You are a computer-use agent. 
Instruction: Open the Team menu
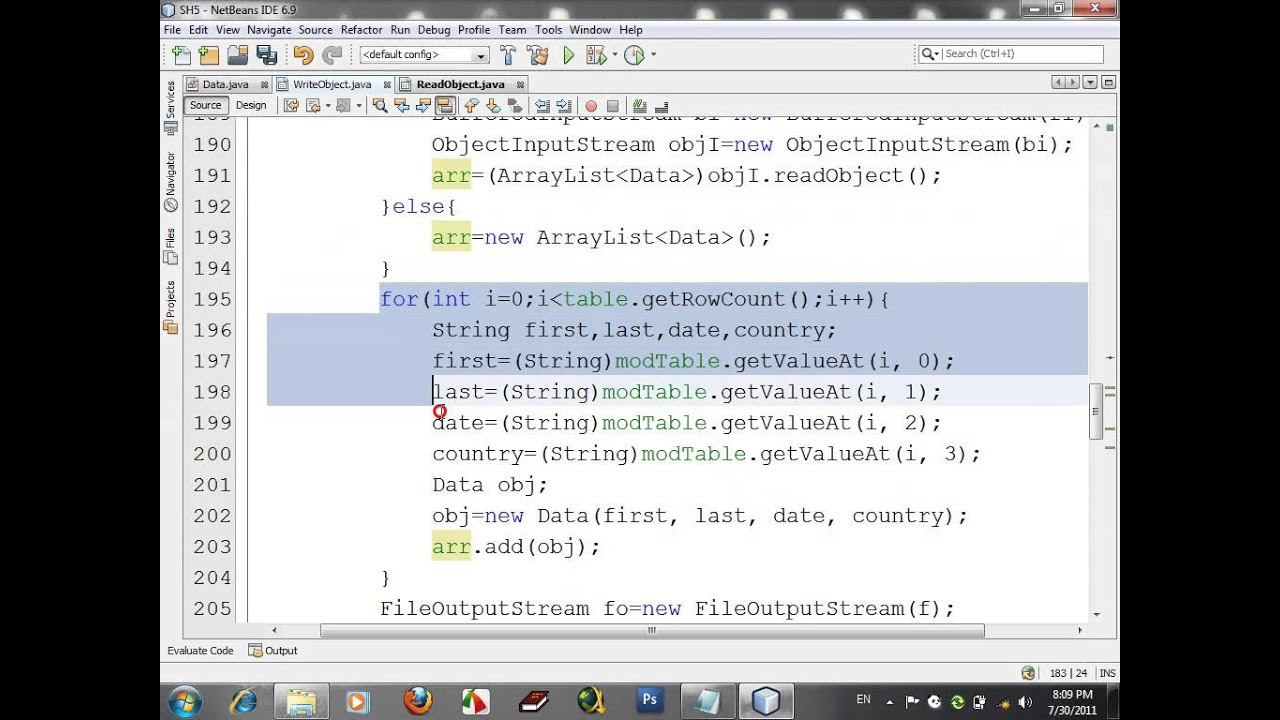(512, 30)
